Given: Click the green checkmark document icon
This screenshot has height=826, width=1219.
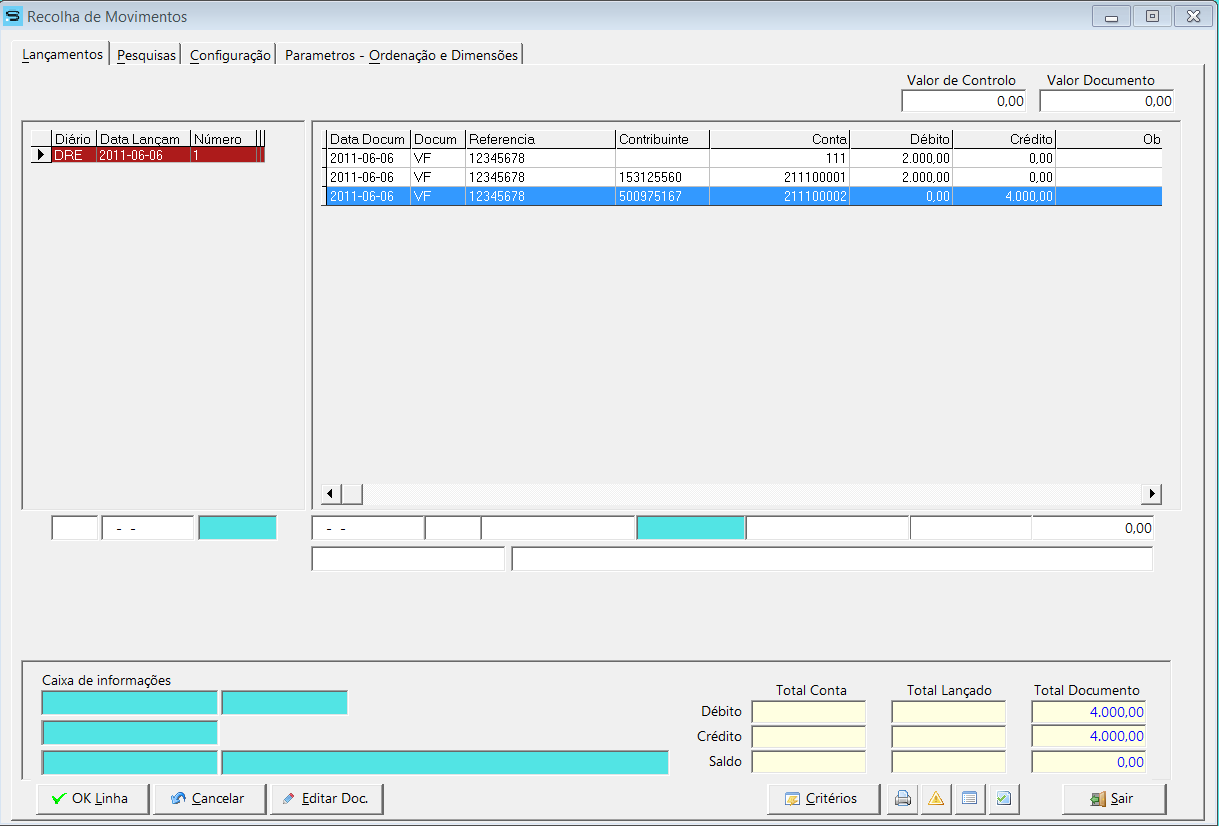Looking at the screenshot, I should [x=1003, y=799].
